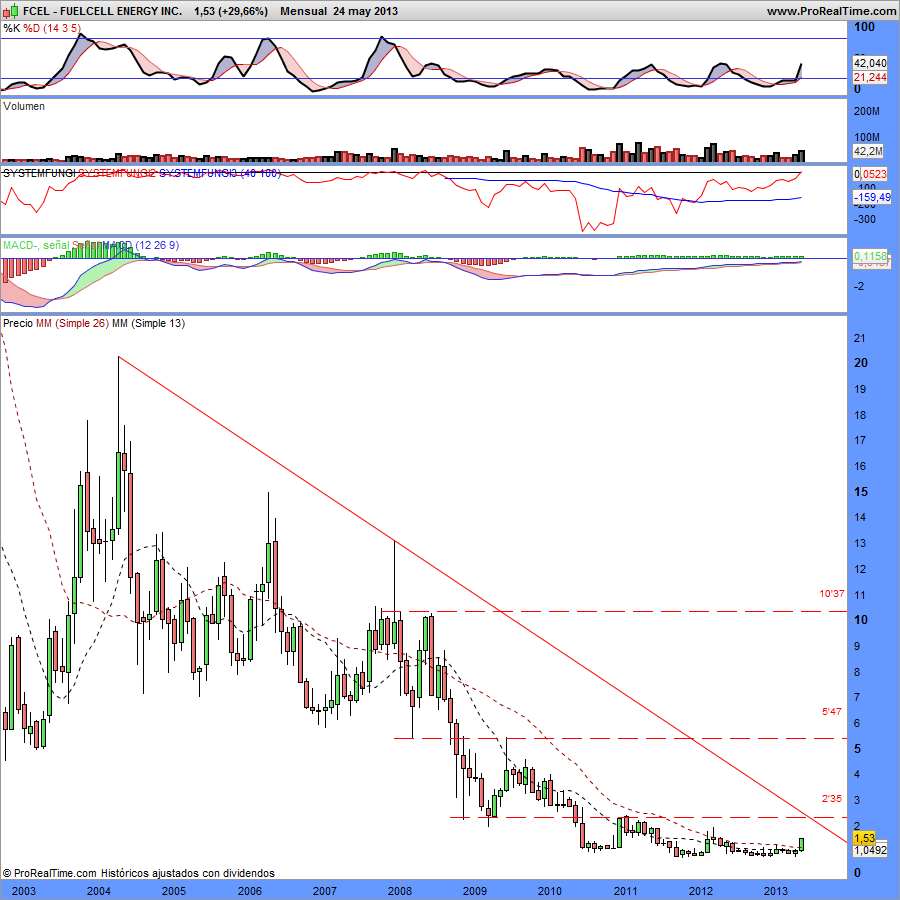Select the Mensual timeframe label
The width and height of the screenshot is (900, 900).
coord(304,11)
